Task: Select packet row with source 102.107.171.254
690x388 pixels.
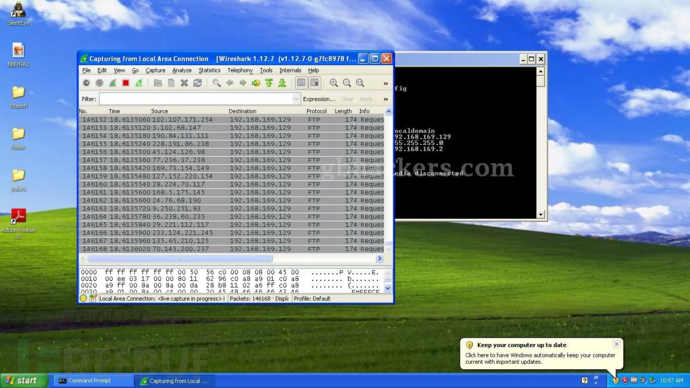Action: click(231, 120)
